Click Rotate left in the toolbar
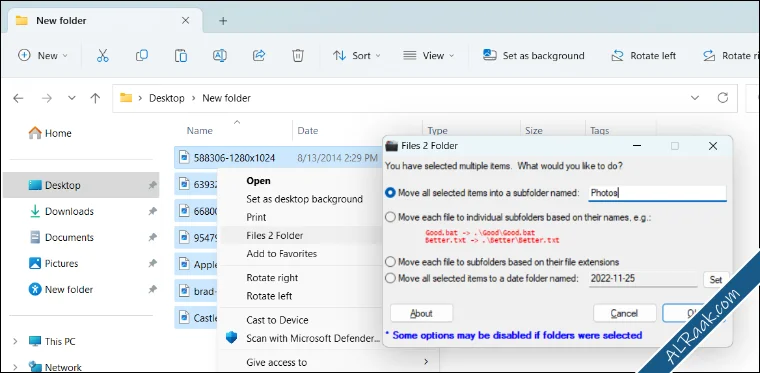This screenshot has height=373, width=760. pos(643,56)
